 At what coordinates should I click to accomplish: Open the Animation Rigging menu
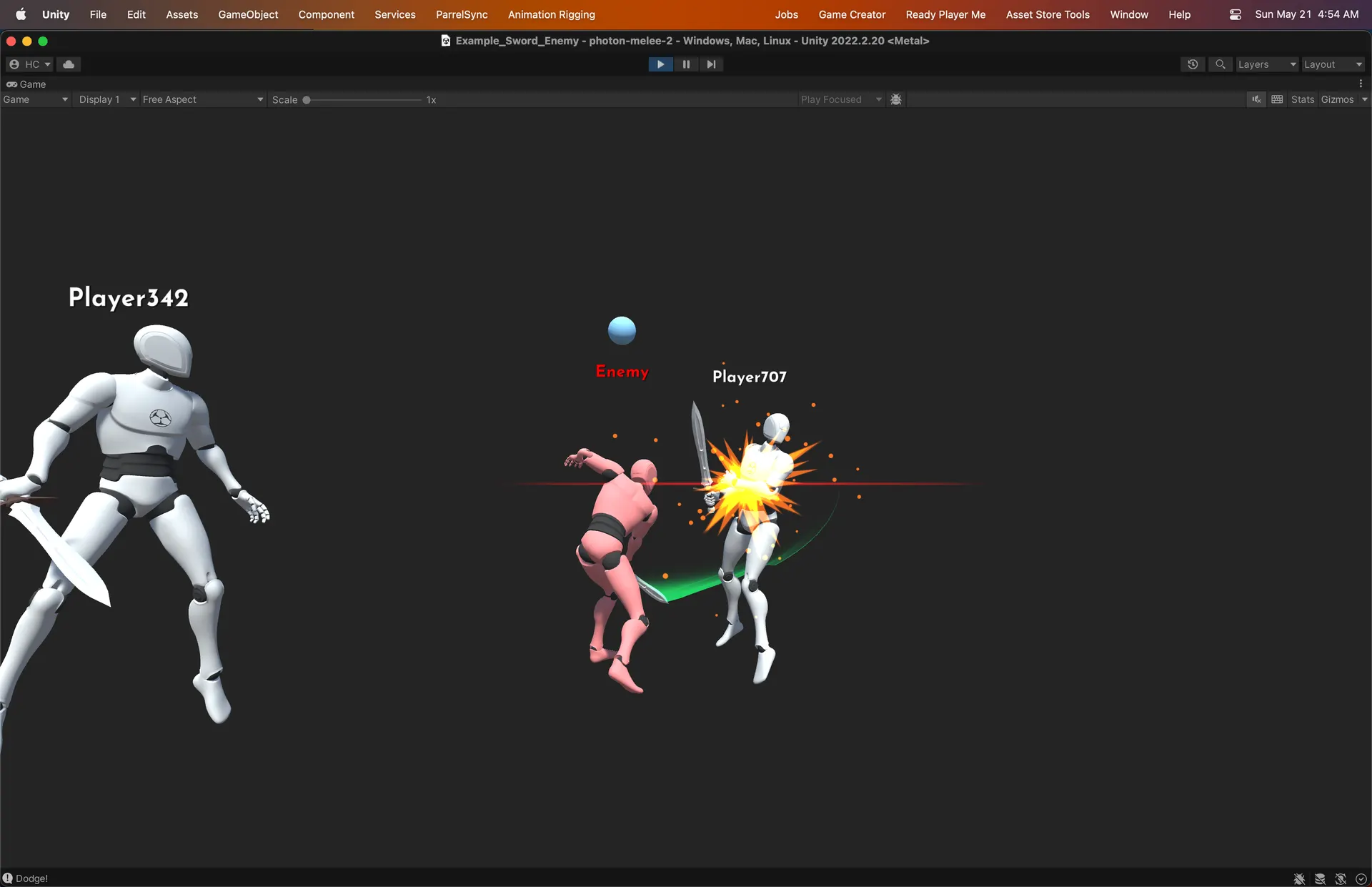tap(552, 14)
